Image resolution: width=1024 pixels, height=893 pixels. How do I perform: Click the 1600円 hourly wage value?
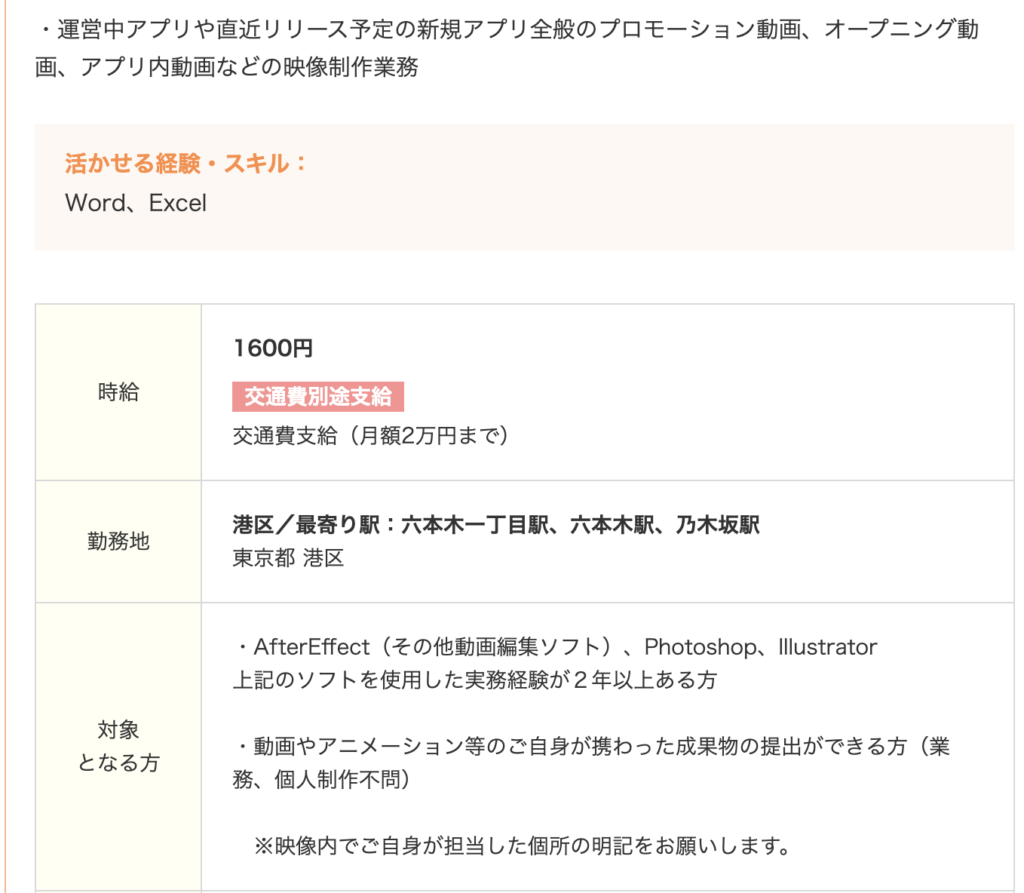coord(273,348)
